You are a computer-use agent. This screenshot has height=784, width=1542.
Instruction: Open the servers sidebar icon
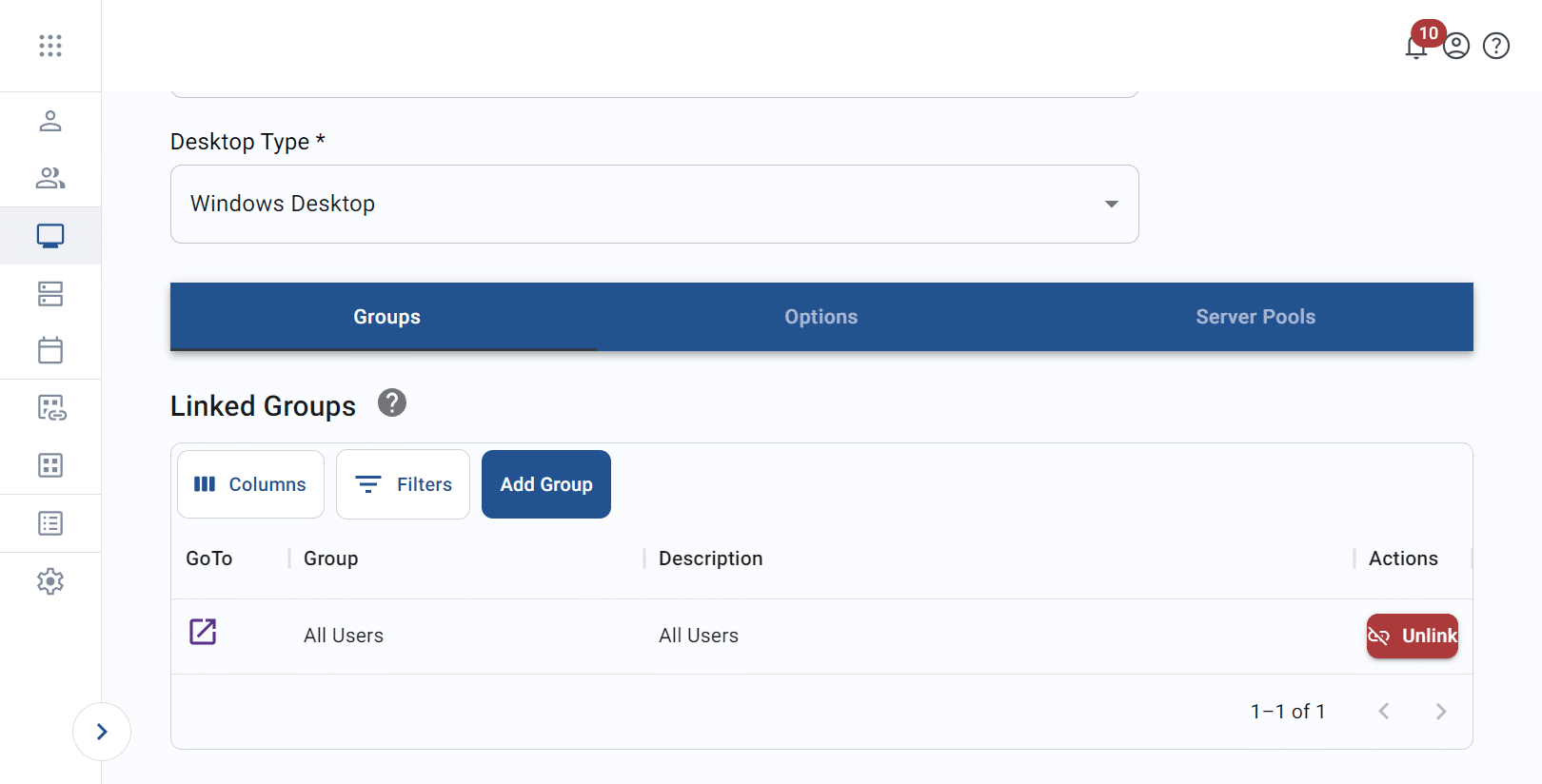tap(50, 294)
